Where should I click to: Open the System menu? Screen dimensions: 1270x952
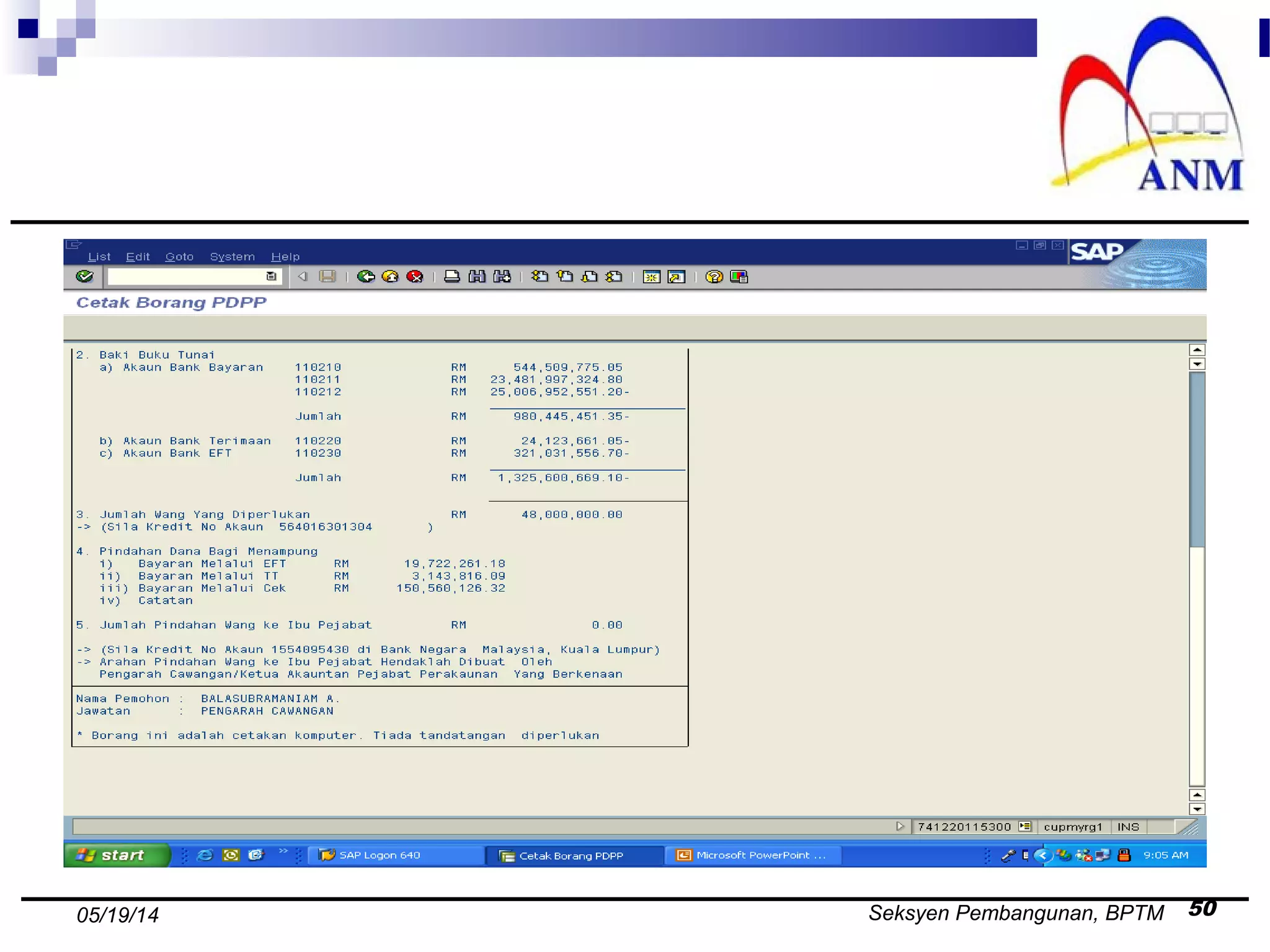click(232, 257)
